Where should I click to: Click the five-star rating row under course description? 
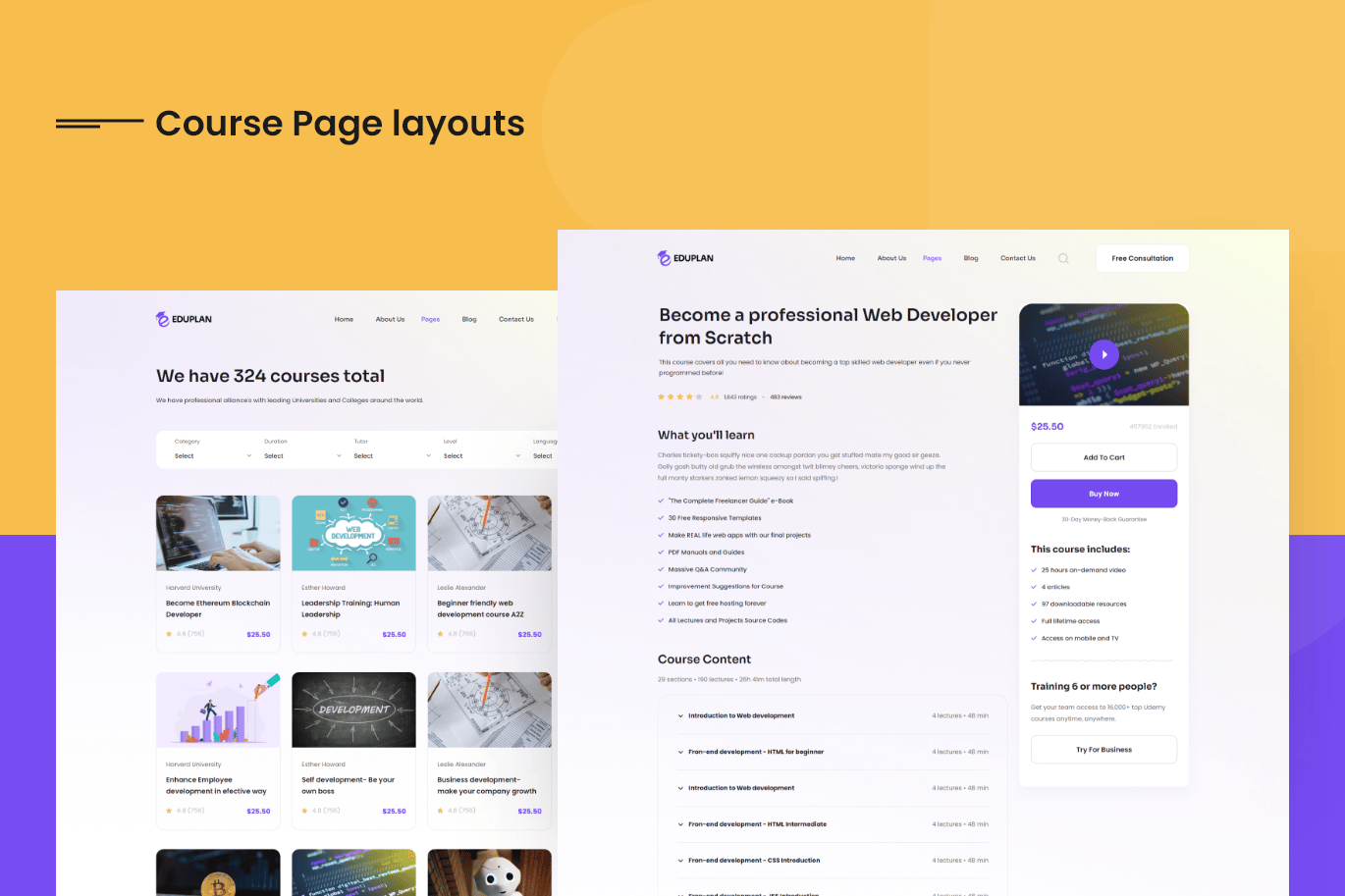(x=680, y=396)
